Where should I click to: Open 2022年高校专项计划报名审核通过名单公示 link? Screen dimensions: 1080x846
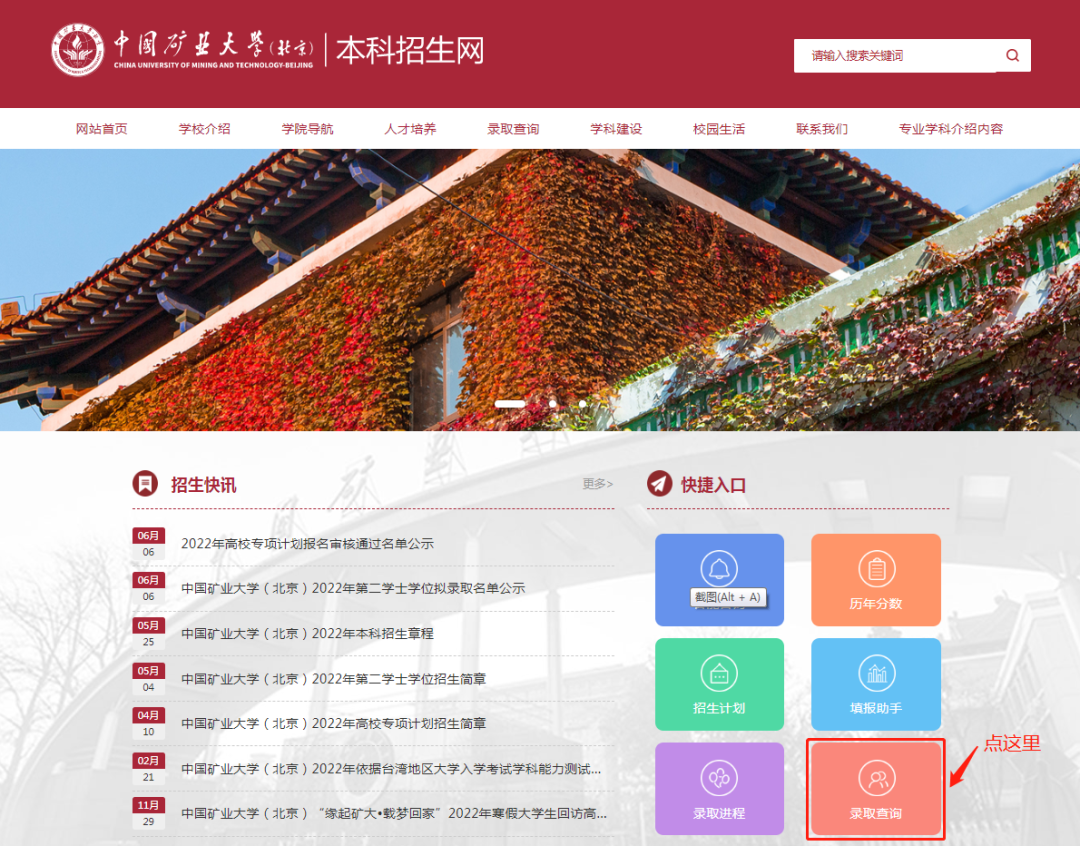(x=307, y=544)
